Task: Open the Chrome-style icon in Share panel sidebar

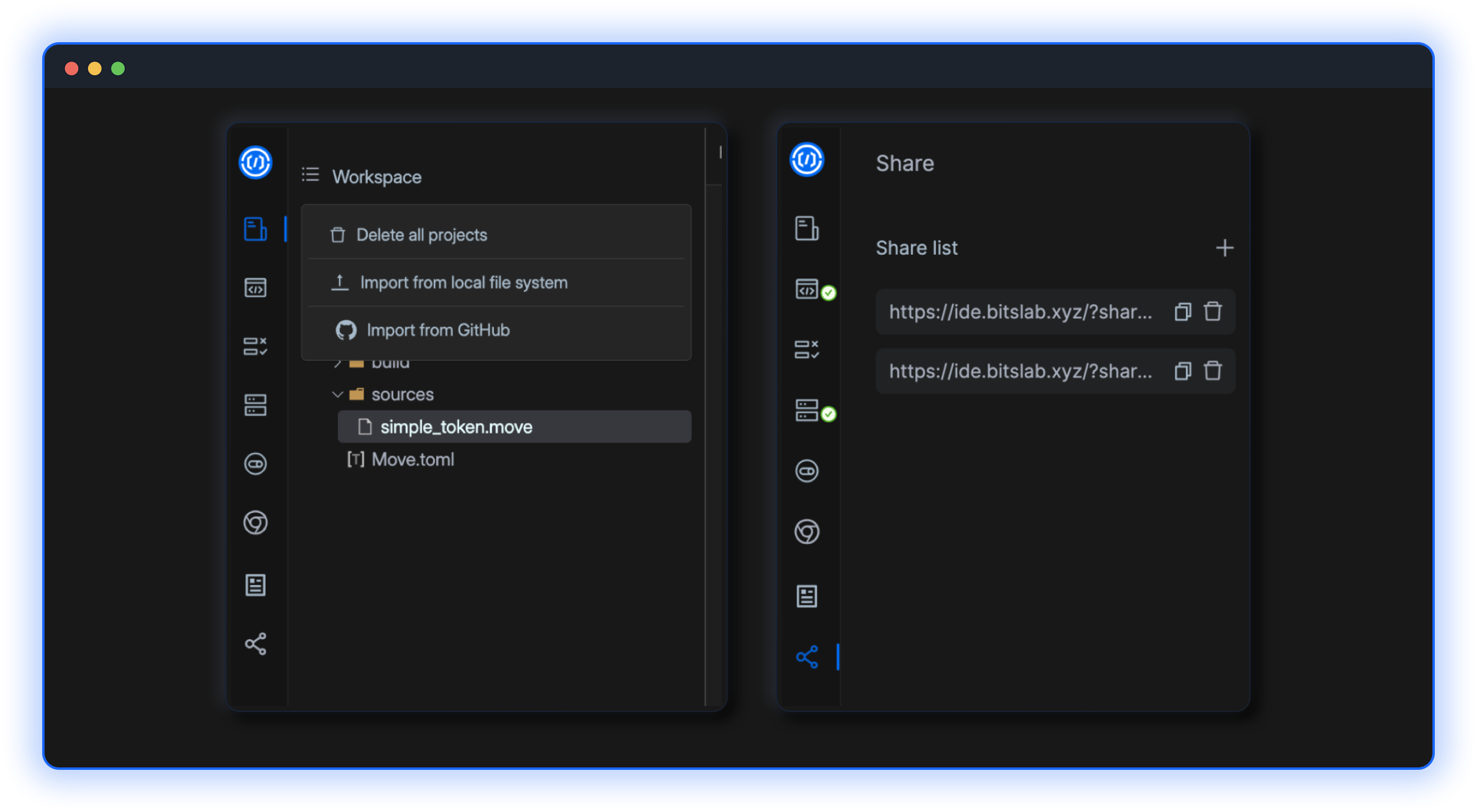Action: (807, 531)
